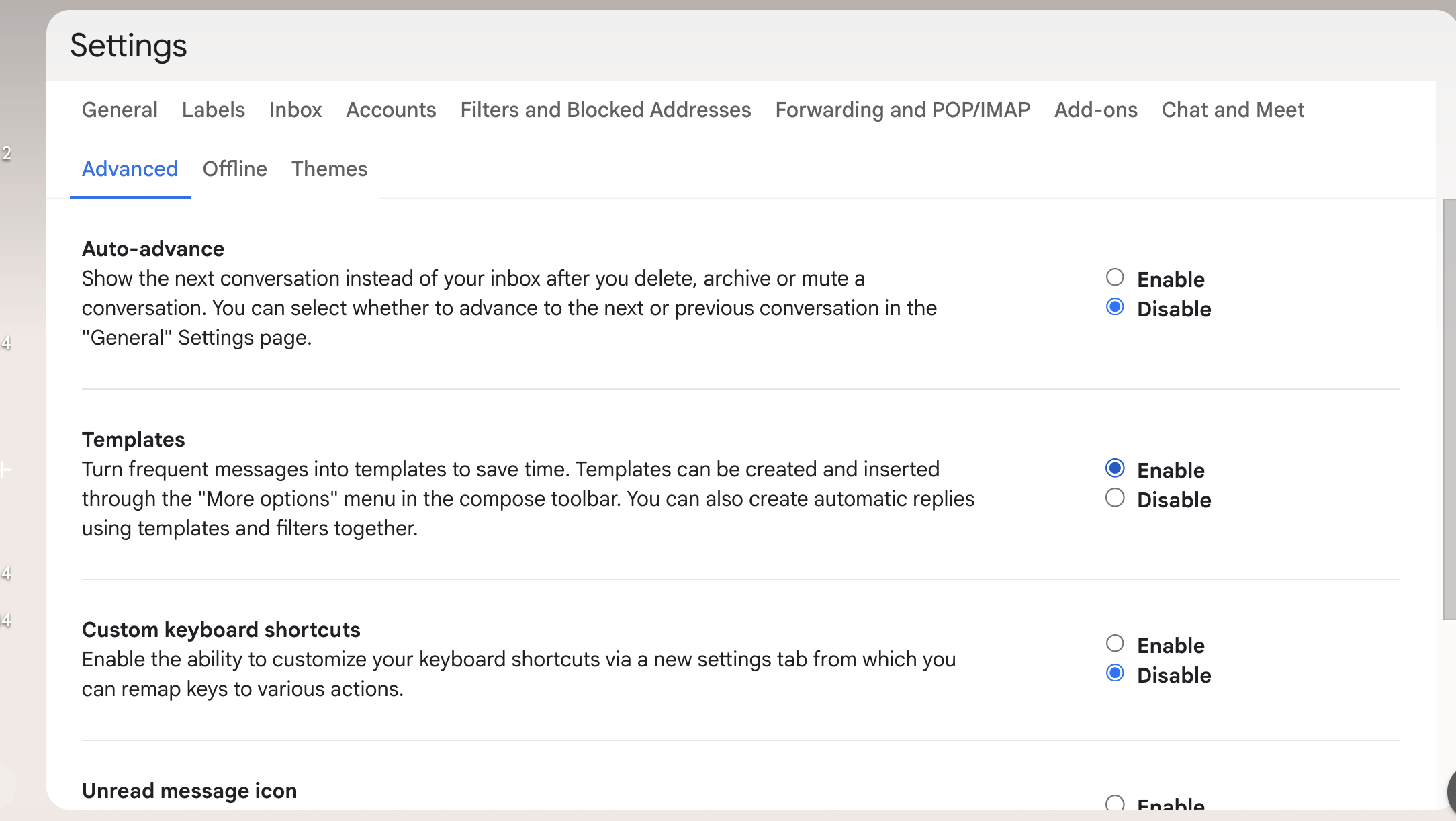The width and height of the screenshot is (1456, 821).
Task: Switch to the Offline tab
Action: pos(234,169)
